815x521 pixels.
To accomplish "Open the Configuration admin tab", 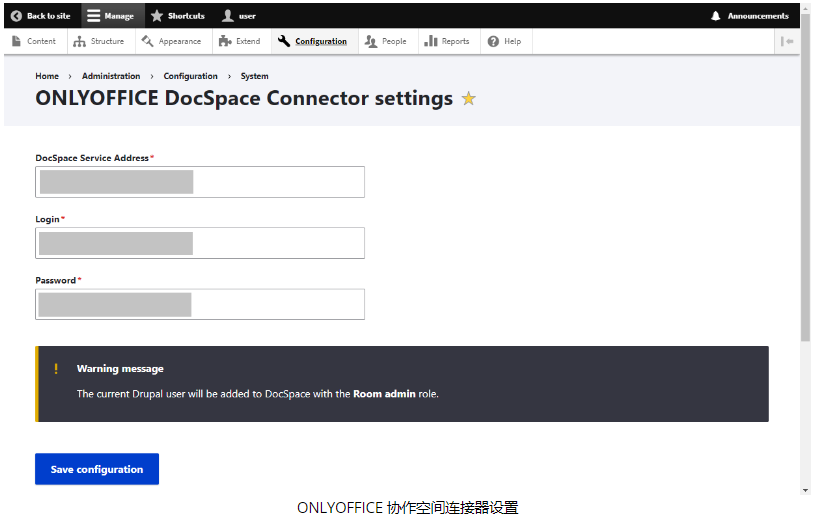I will pos(321,41).
